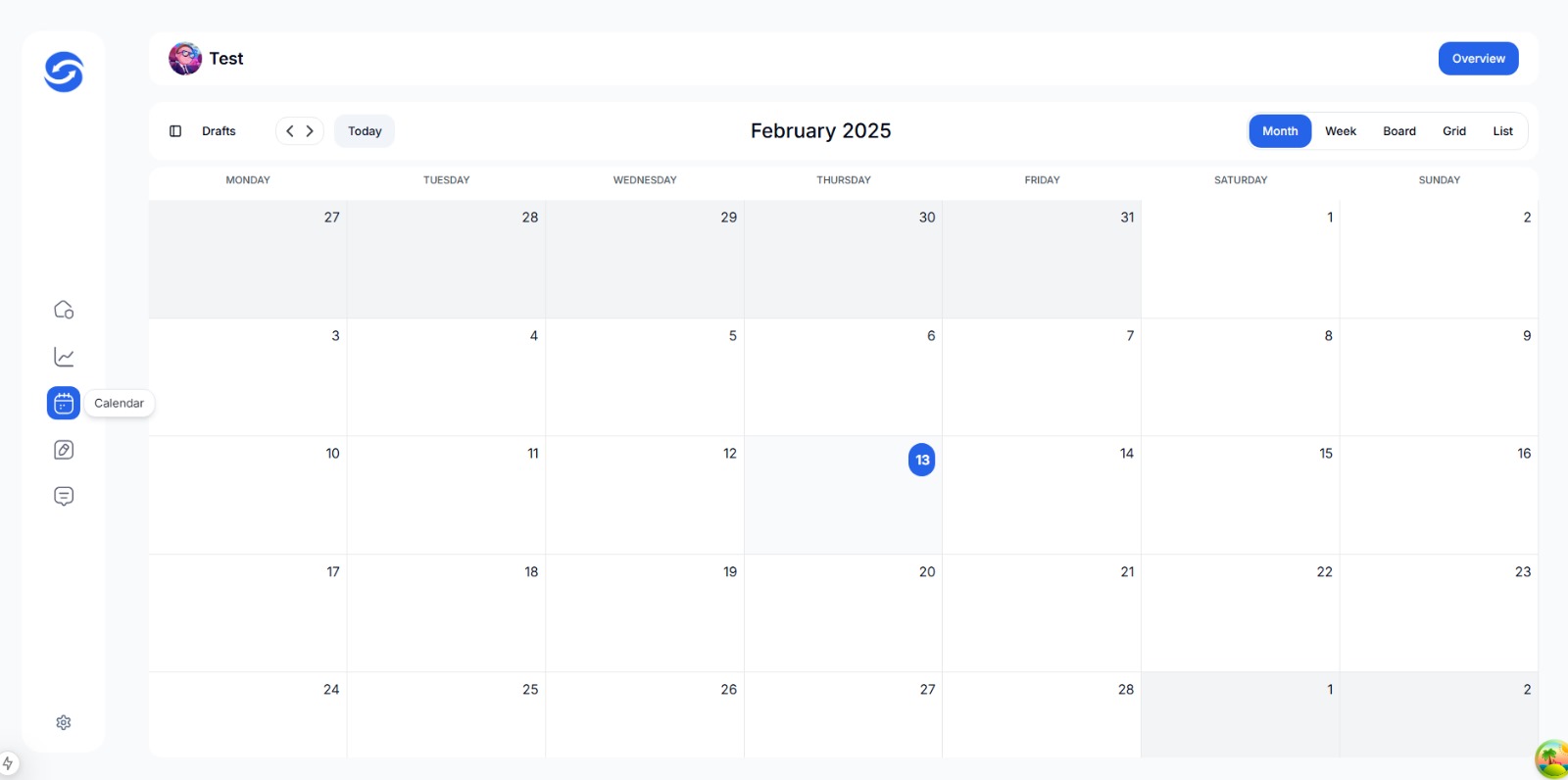Click the Today button

(x=365, y=131)
